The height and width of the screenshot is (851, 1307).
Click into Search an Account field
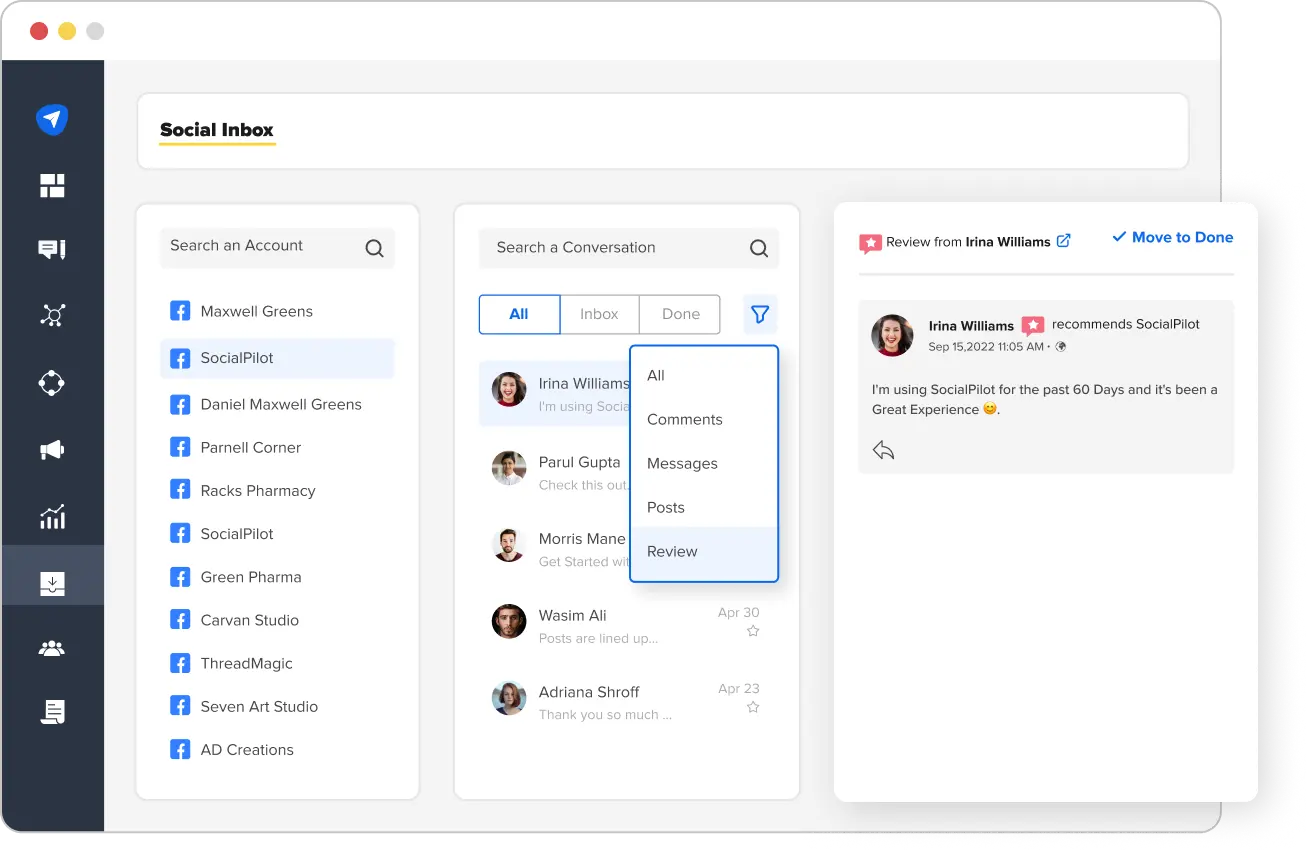pyautogui.click(x=277, y=247)
